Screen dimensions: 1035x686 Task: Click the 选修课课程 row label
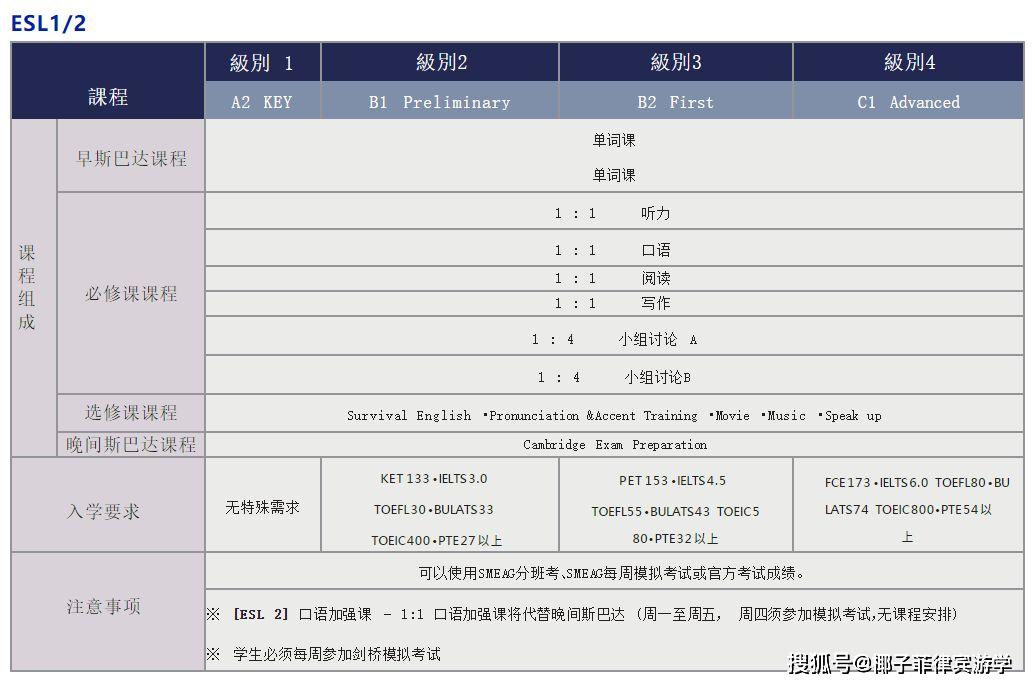(x=131, y=413)
